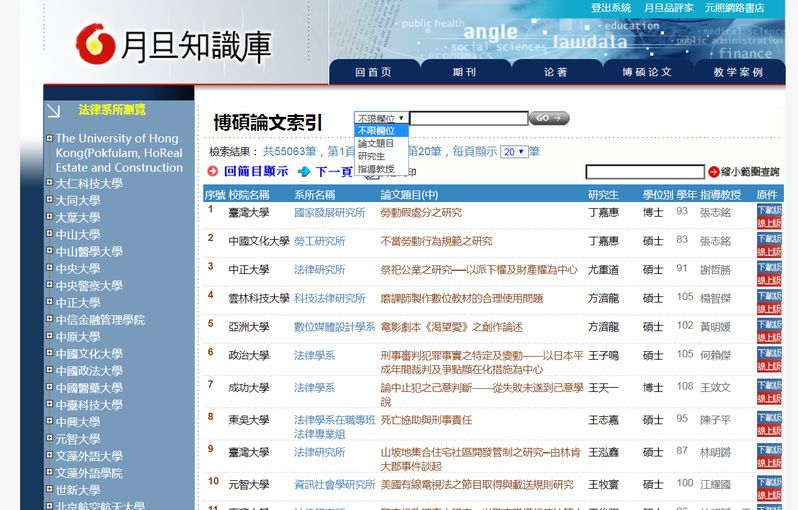
Task: Open the 博碩論文 navigation tab
Action: click(647, 72)
